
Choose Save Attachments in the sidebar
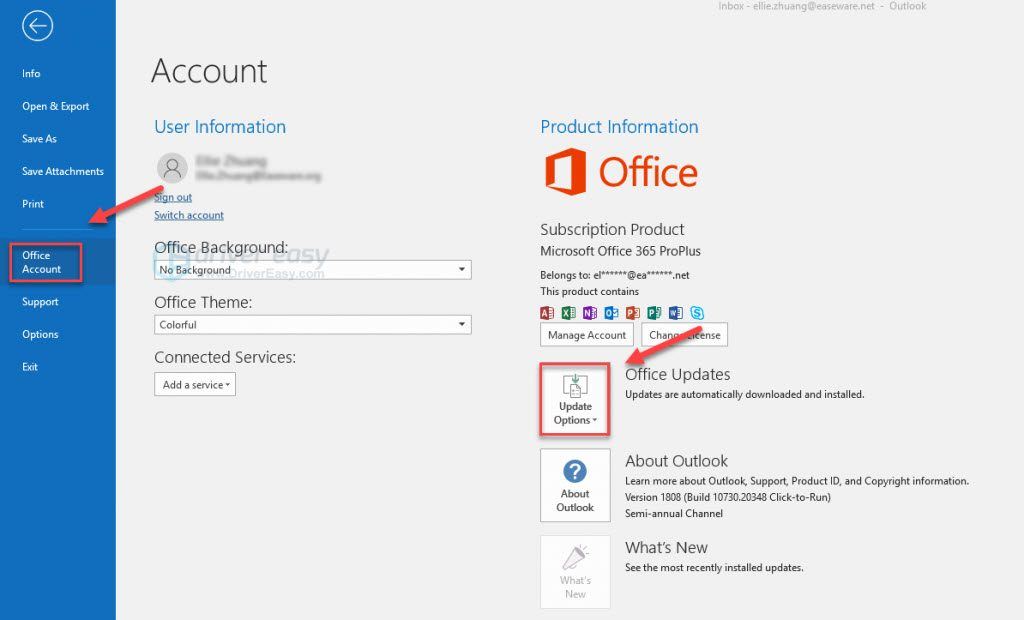pyautogui.click(x=63, y=171)
